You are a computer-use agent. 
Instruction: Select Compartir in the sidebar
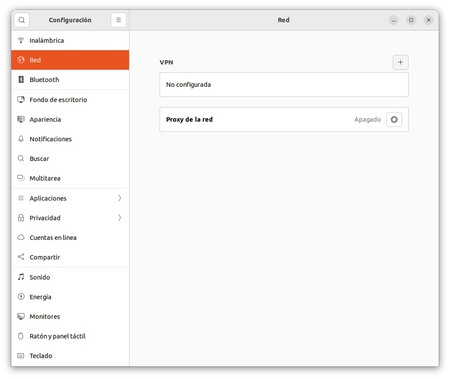(70, 257)
